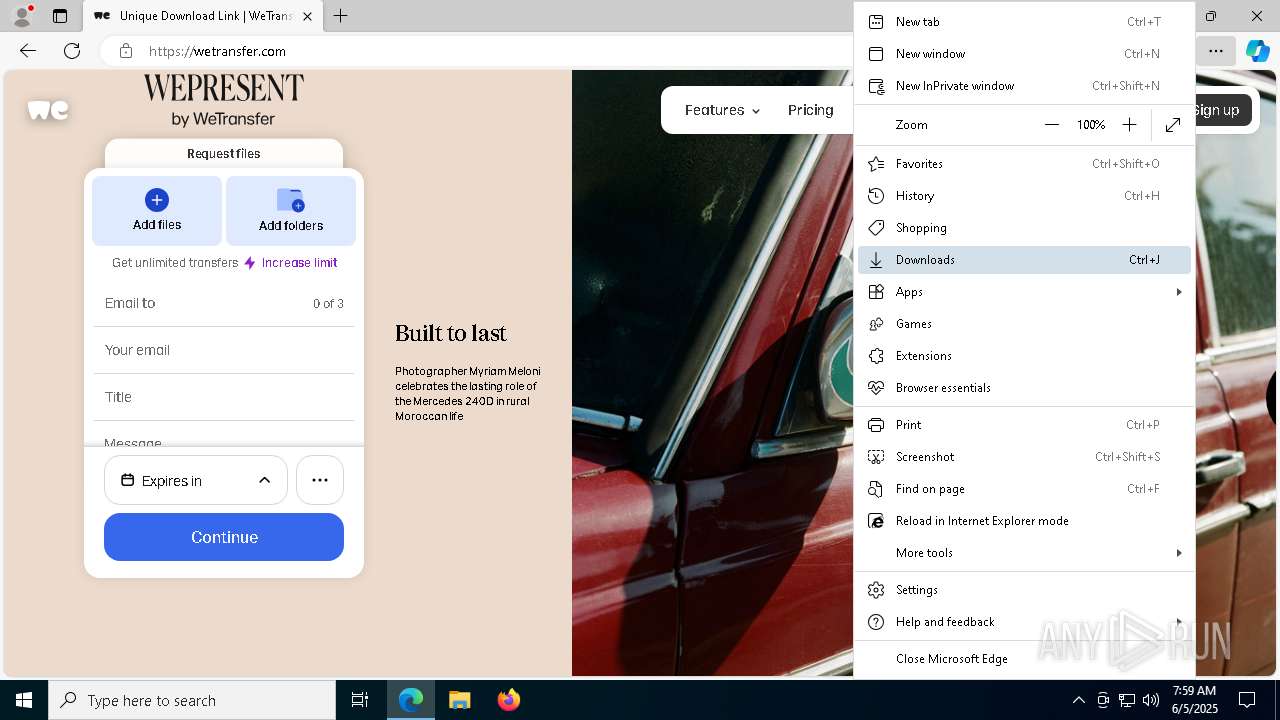Expand the More tools submenu
The image size is (1280, 720).
point(1024,553)
